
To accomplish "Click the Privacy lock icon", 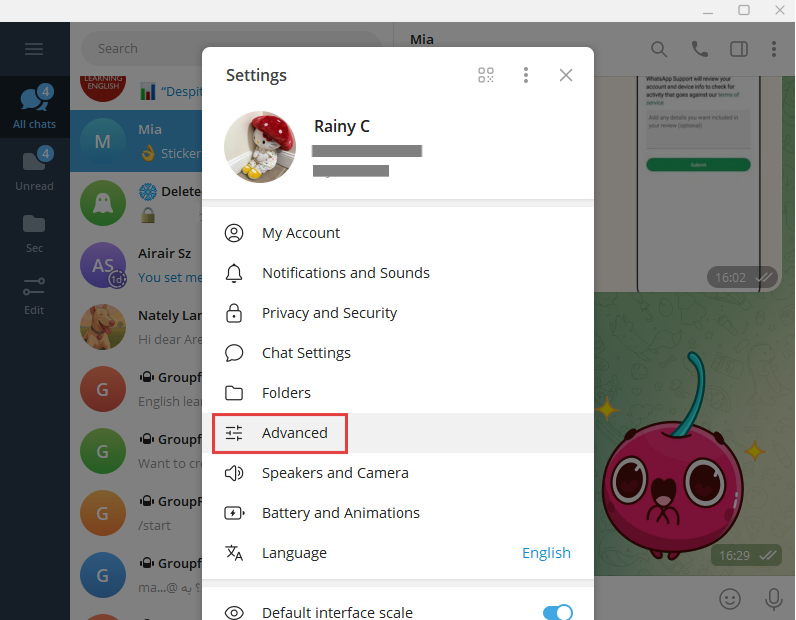I will point(234,313).
